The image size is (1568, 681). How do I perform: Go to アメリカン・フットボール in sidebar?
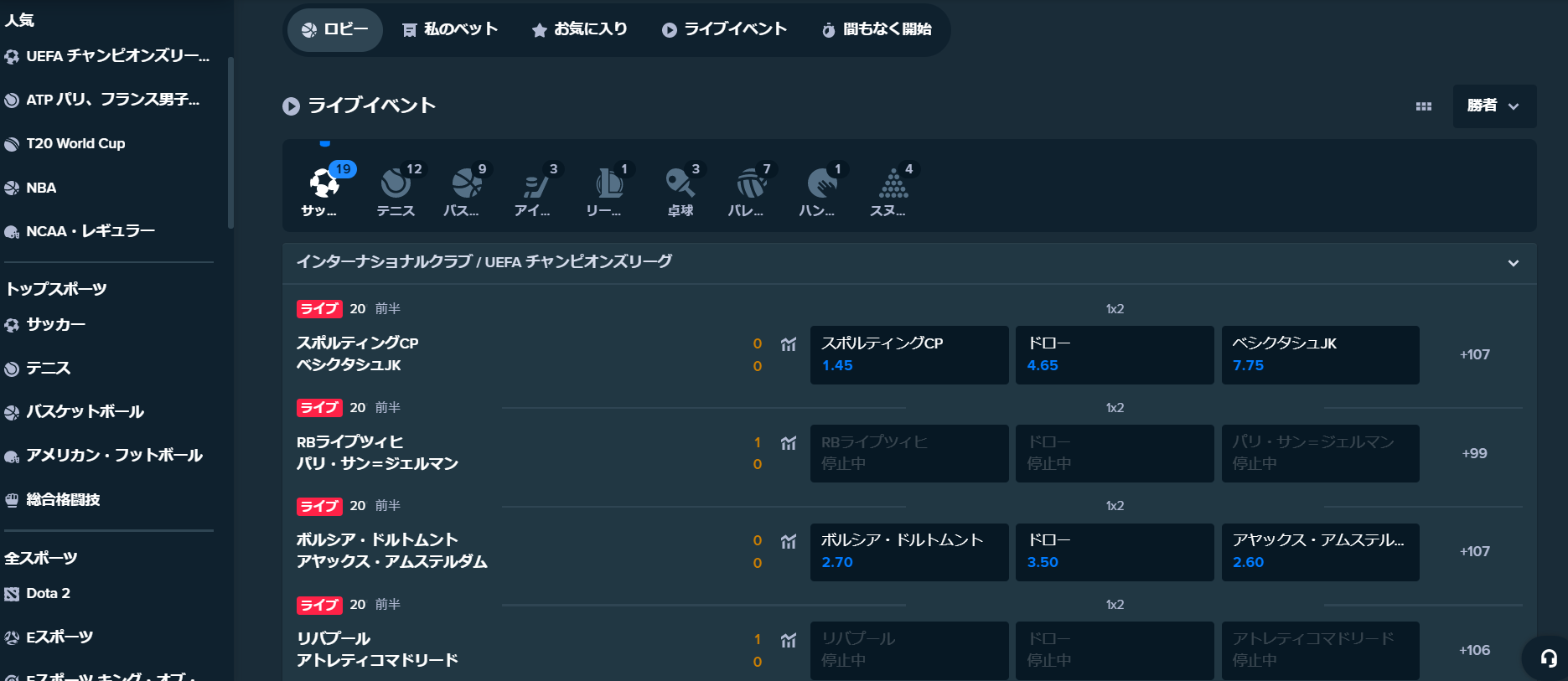[x=104, y=456]
